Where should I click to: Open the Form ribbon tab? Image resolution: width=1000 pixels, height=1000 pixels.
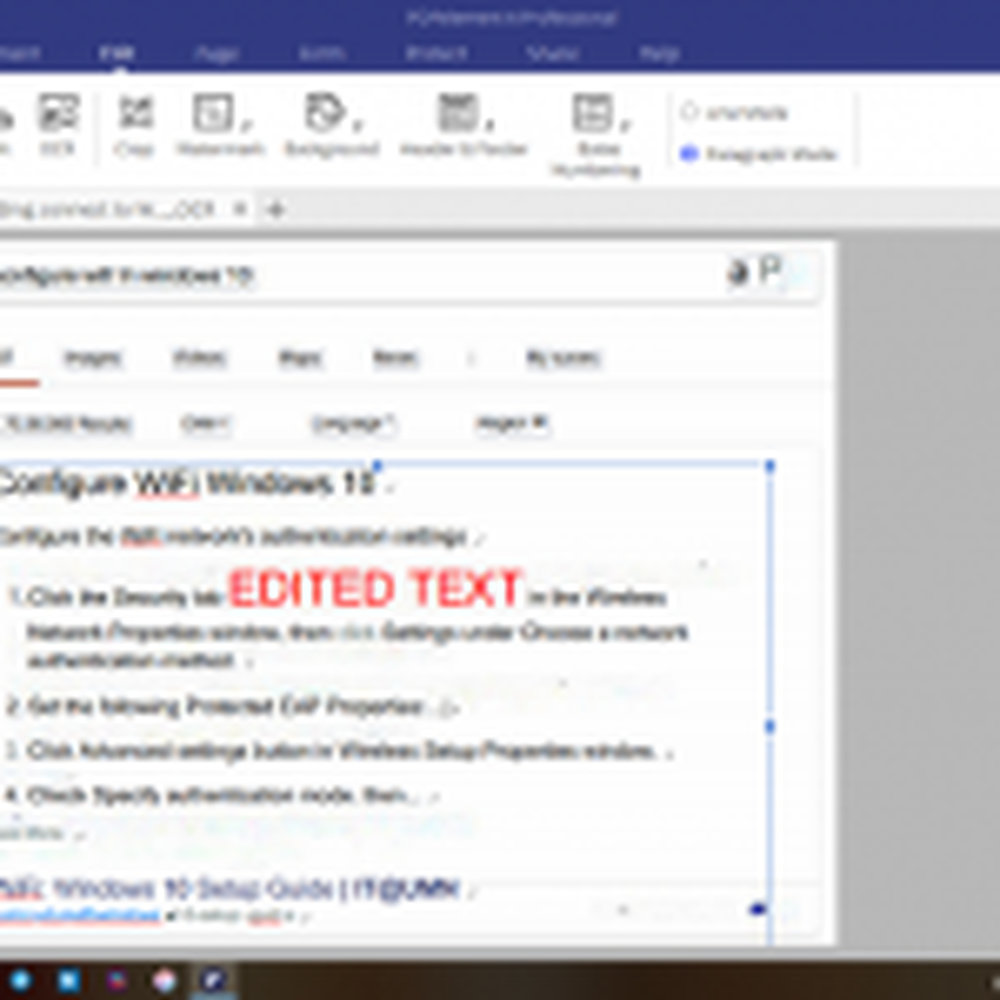point(322,53)
